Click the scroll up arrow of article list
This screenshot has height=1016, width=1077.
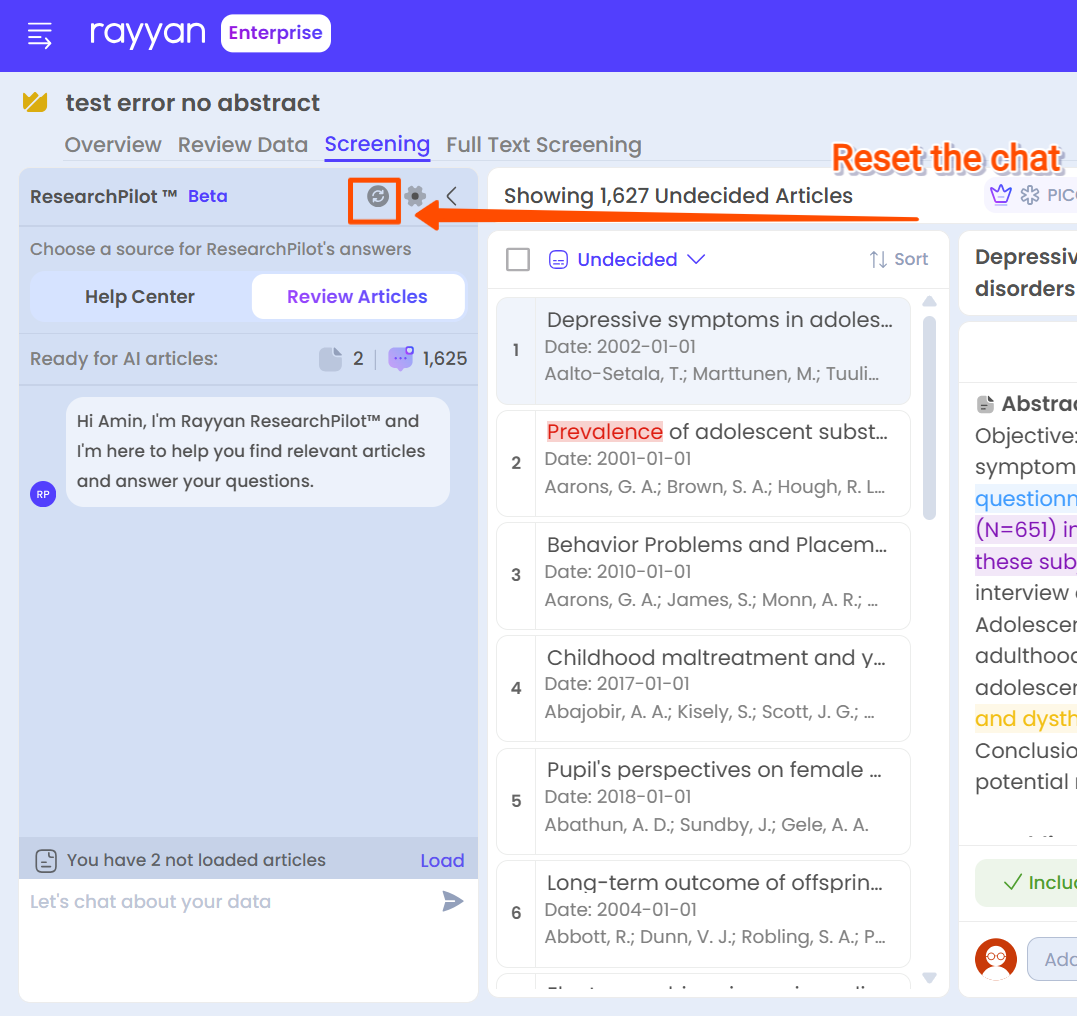coord(929,301)
